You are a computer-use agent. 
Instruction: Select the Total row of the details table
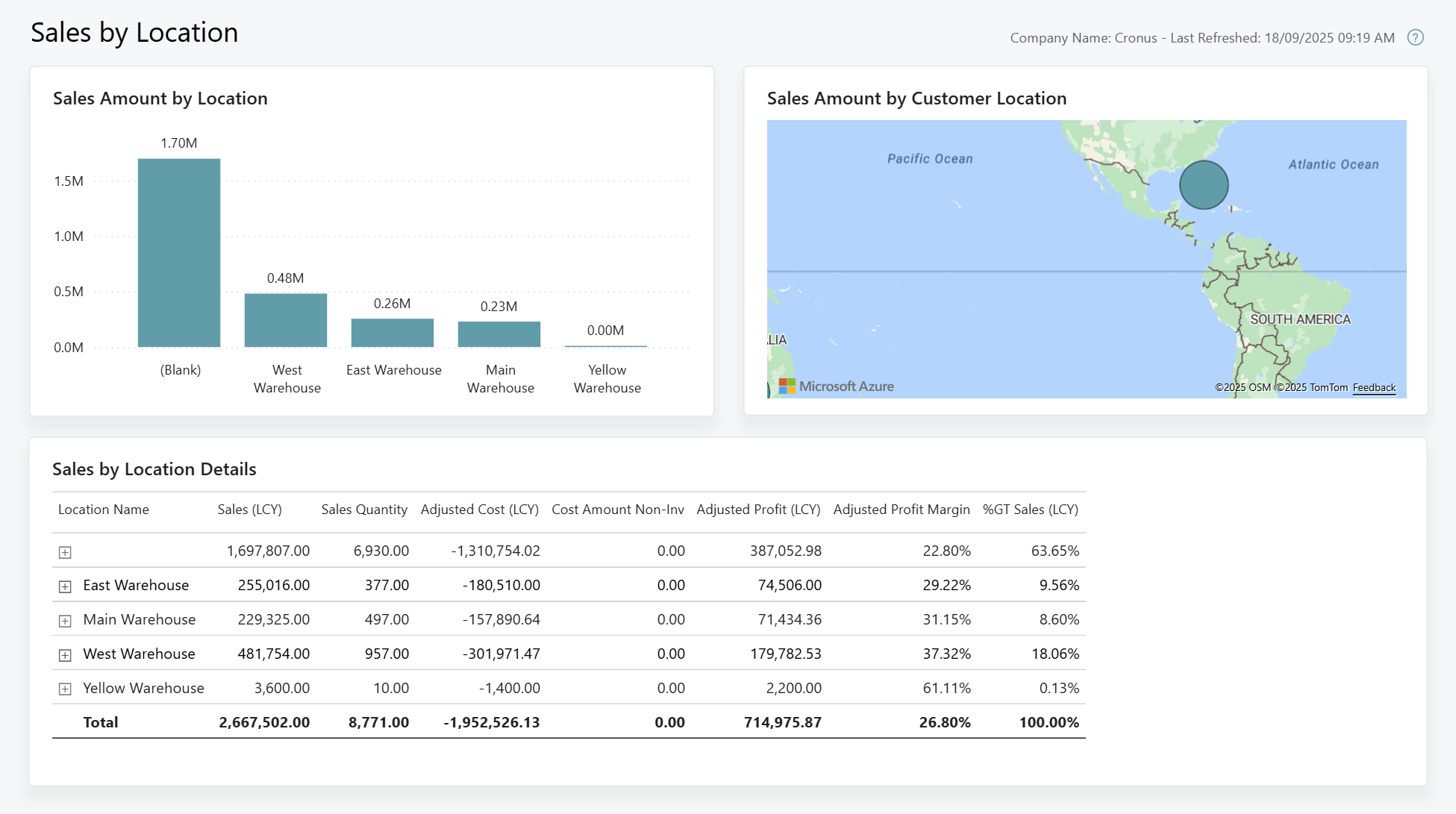tap(101, 722)
